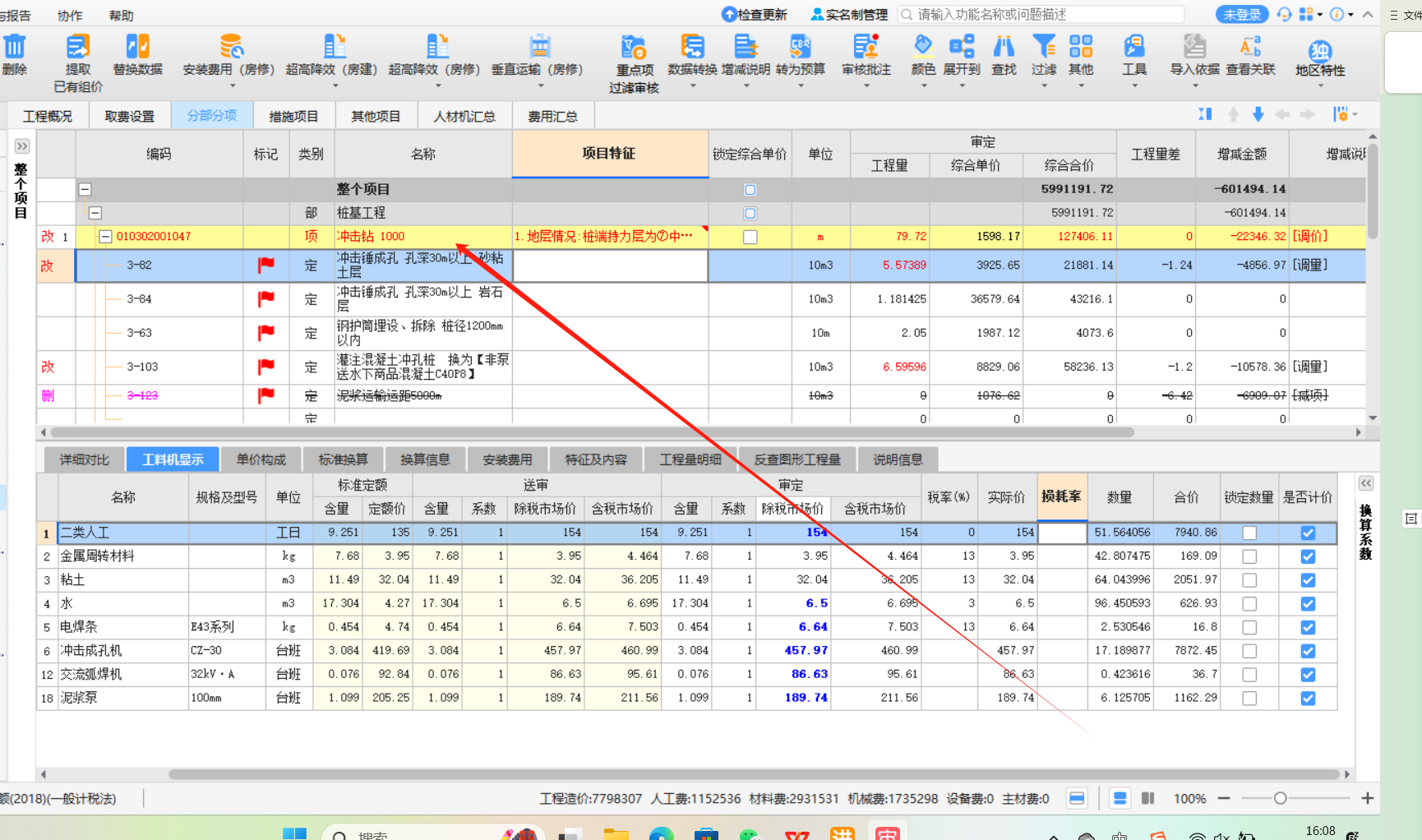Click the 实名制管理 icon button
This screenshot has width=1422, height=840.
coord(849,14)
